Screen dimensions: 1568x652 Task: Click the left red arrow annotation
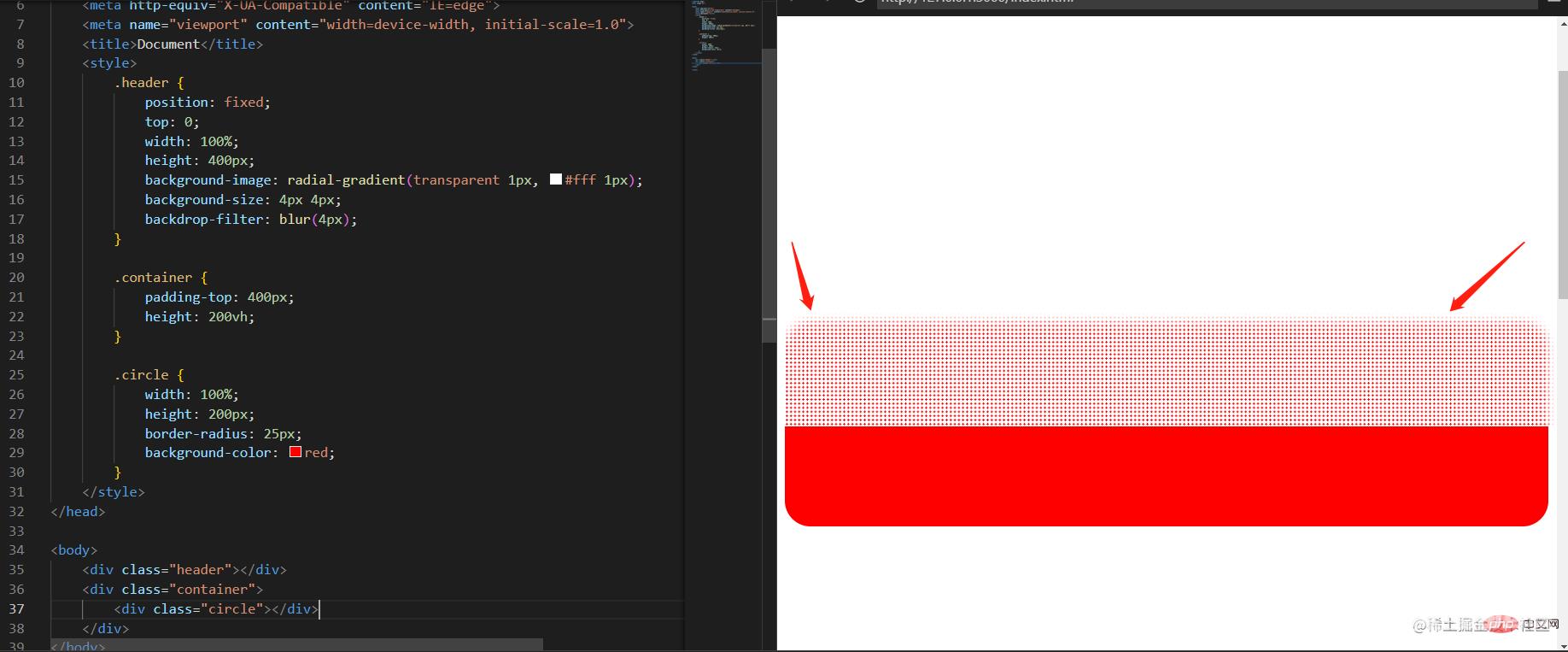[x=802, y=275]
